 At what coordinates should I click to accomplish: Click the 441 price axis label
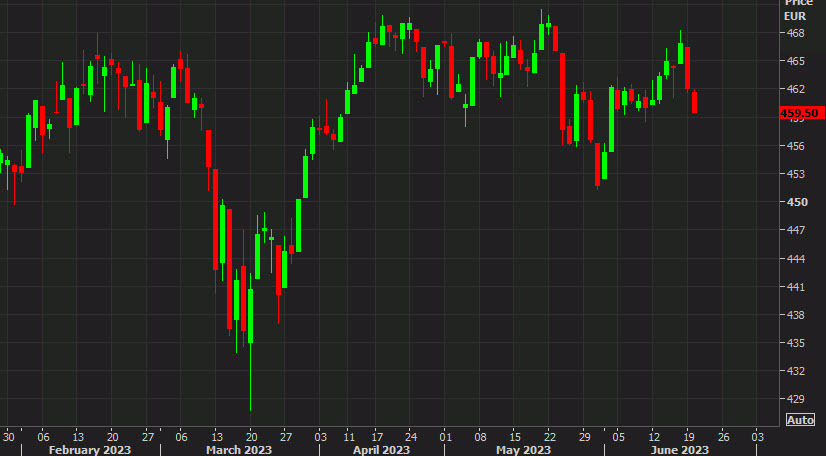[795, 287]
